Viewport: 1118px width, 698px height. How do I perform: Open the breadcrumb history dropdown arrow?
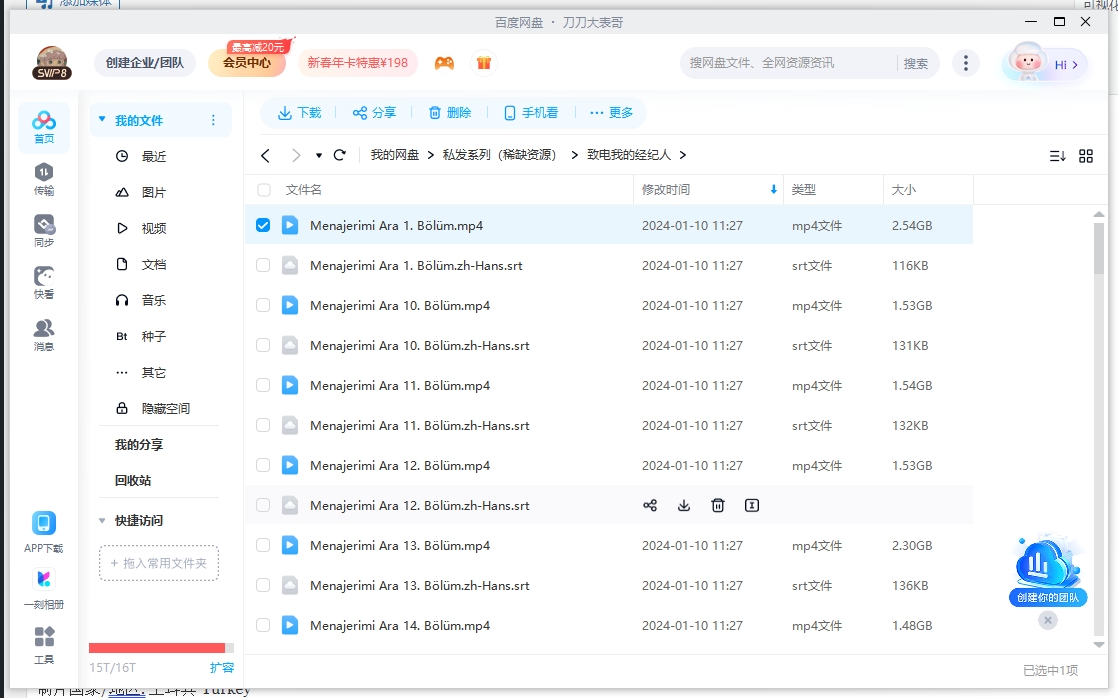[x=318, y=155]
